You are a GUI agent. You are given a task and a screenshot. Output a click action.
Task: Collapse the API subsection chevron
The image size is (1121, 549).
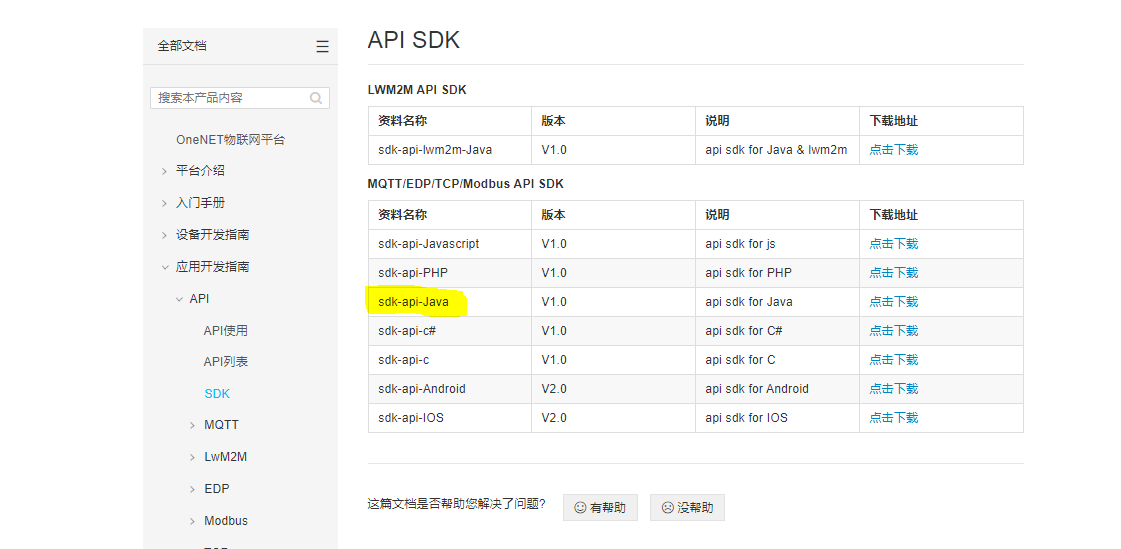coord(179,300)
